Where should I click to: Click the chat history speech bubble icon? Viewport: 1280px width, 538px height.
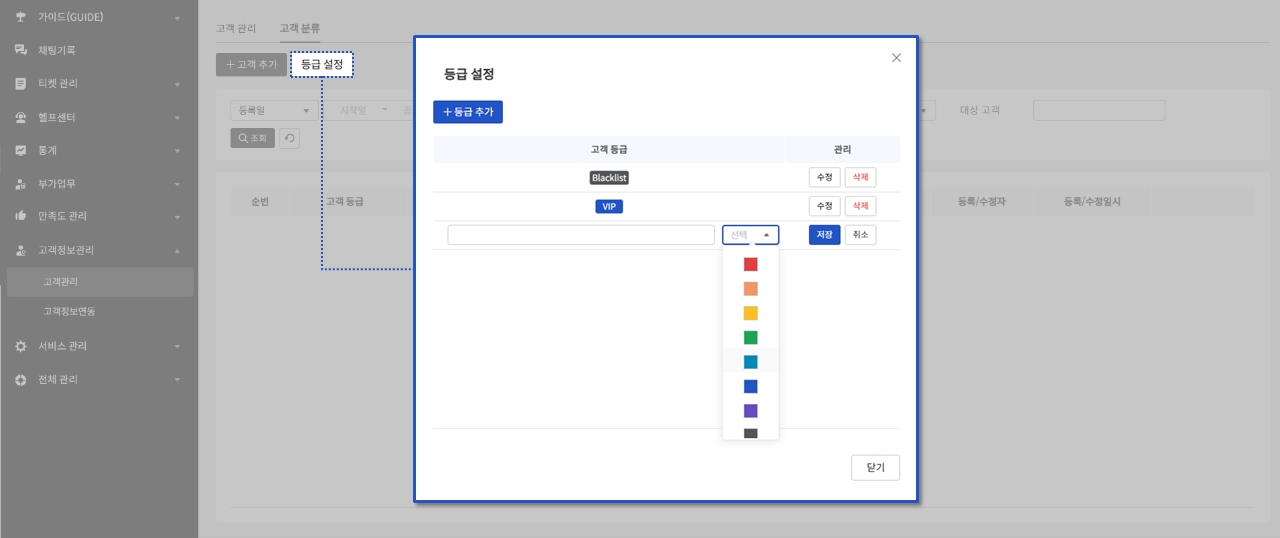(x=20, y=50)
